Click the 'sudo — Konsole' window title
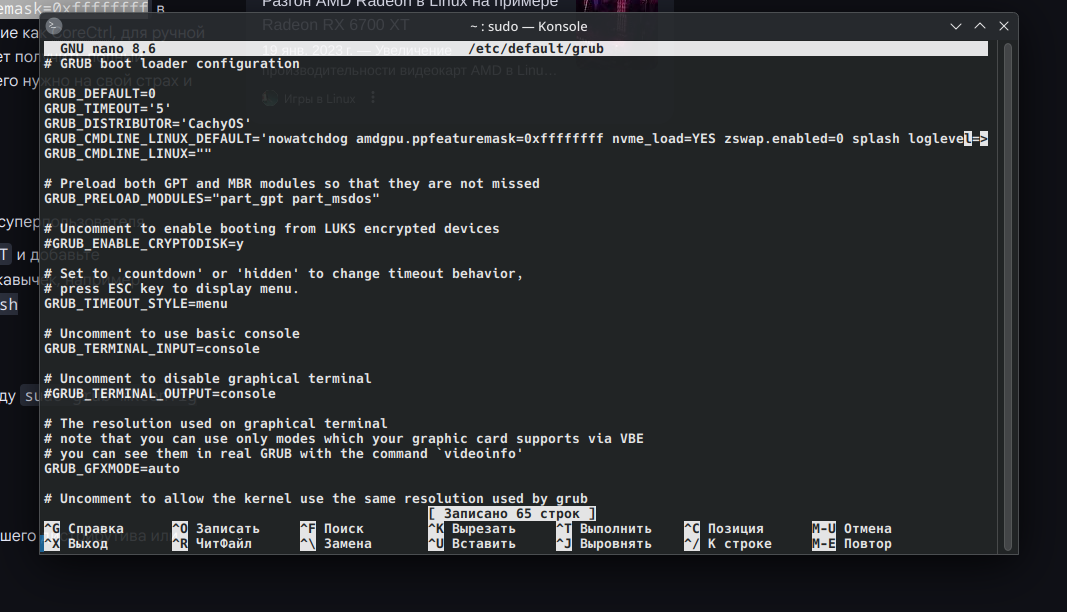1067x612 pixels. pyautogui.click(x=528, y=26)
